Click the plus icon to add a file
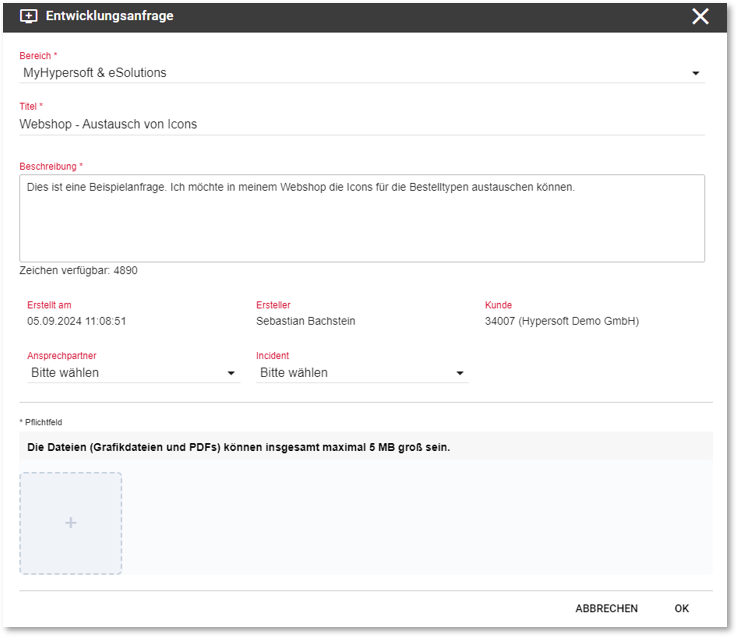The width and height of the screenshot is (736, 638). (70, 523)
